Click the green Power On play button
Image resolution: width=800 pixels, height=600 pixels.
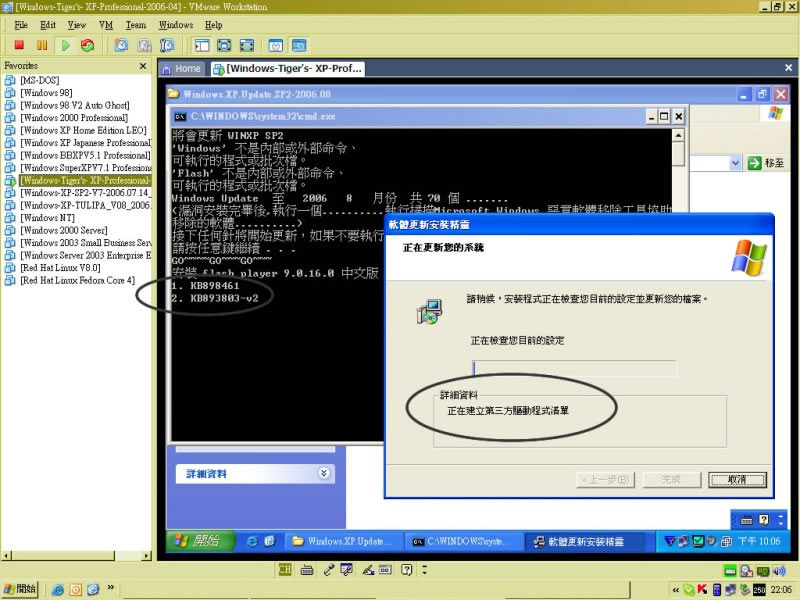coord(65,45)
